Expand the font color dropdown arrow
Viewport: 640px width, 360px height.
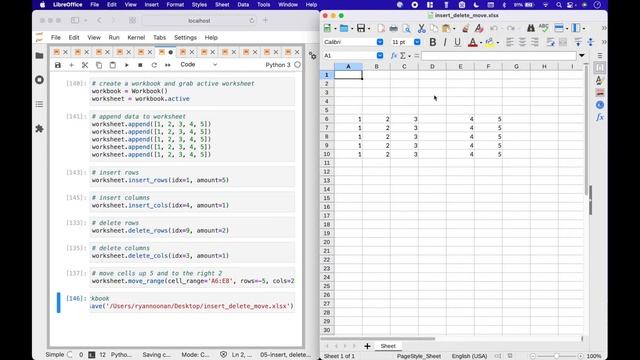point(481,42)
